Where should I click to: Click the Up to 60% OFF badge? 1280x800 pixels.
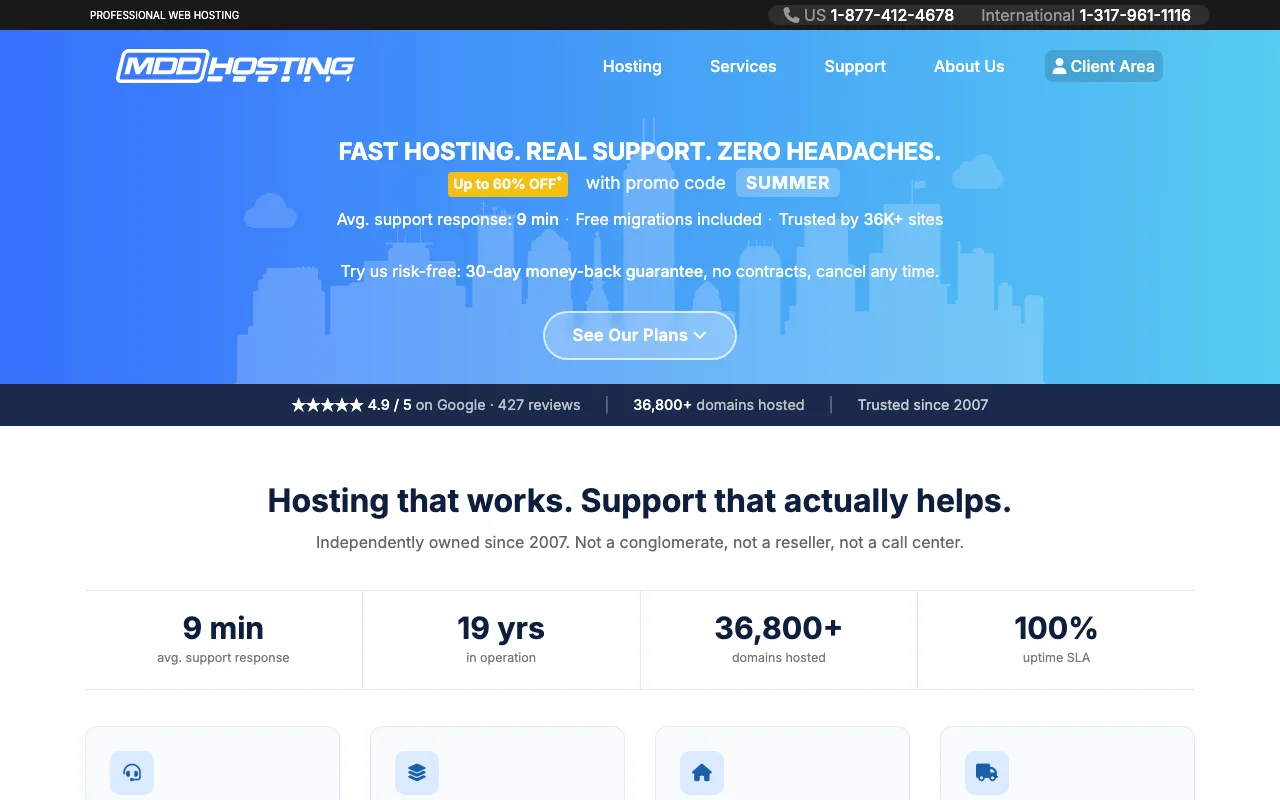coord(508,184)
